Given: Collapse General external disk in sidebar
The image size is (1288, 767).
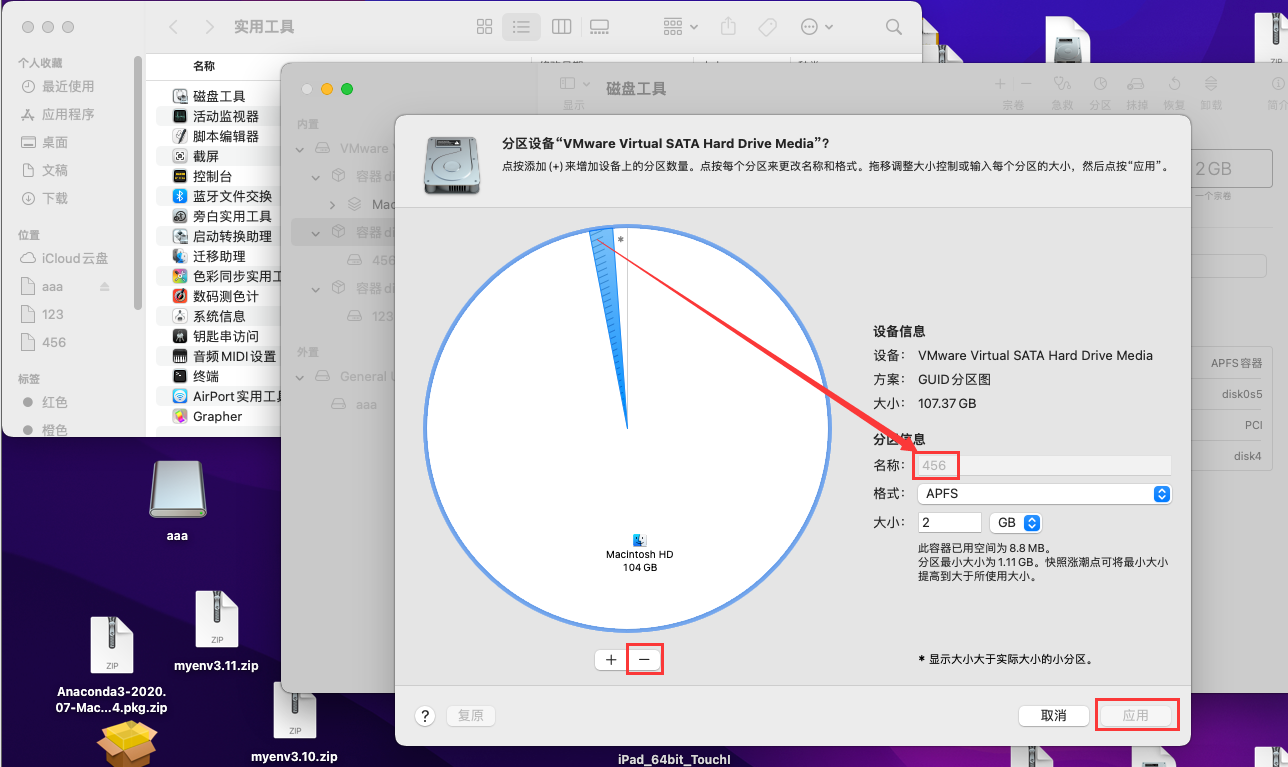Looking at the screenshot, I should click(x=301, y=376).
